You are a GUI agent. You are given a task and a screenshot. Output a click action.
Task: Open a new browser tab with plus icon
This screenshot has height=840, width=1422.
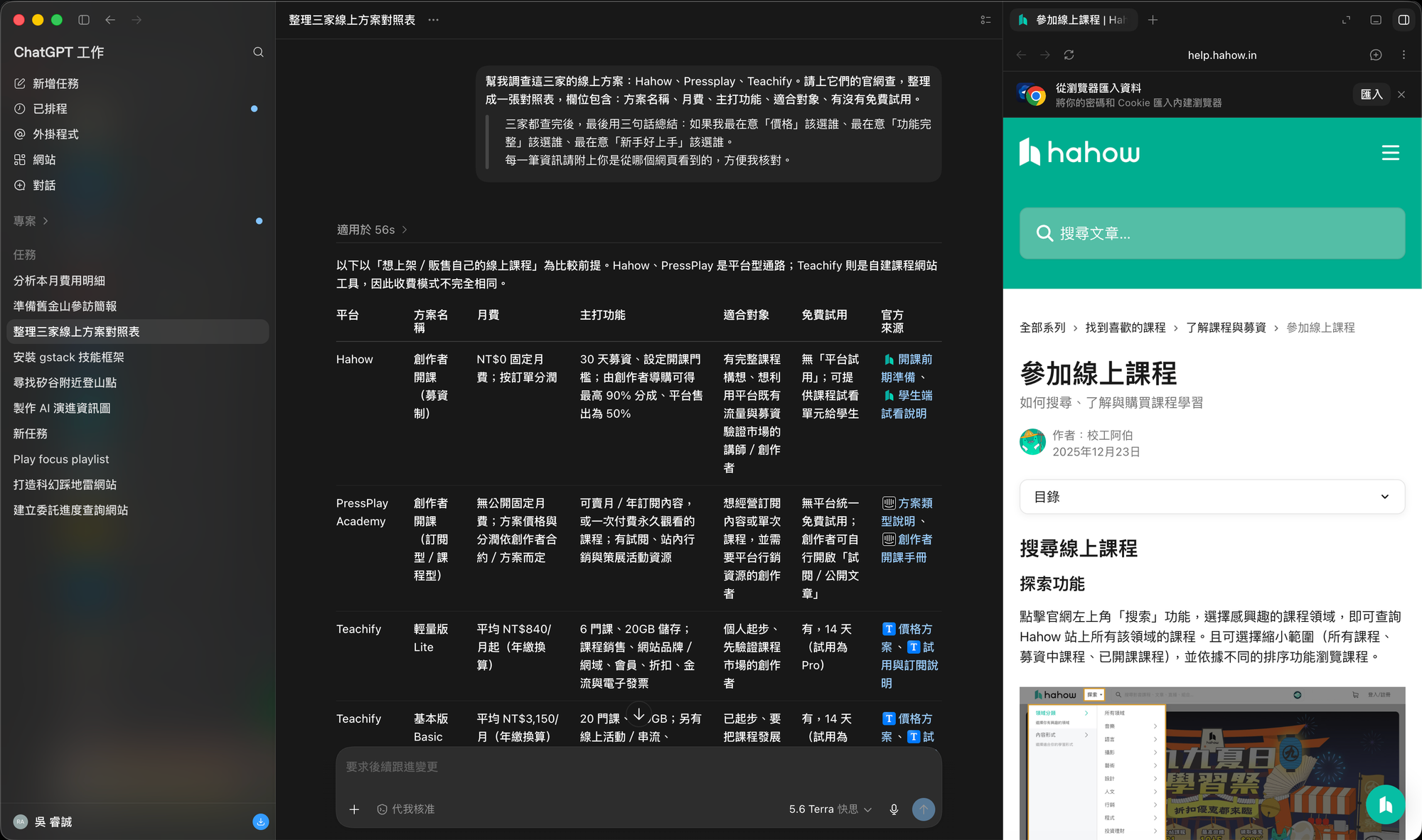[1153, 20]
